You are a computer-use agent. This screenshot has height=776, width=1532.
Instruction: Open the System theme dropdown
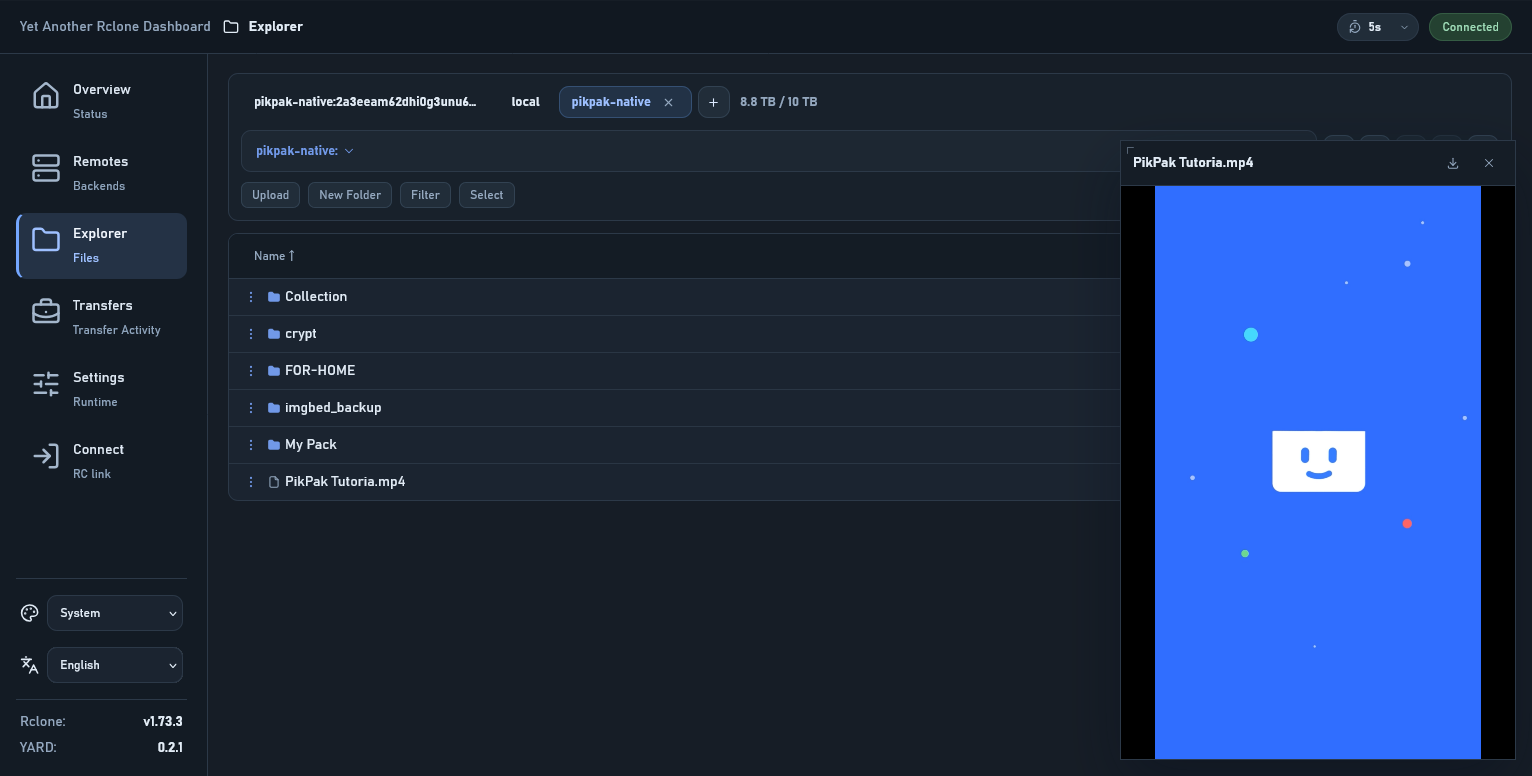(114, 613)
